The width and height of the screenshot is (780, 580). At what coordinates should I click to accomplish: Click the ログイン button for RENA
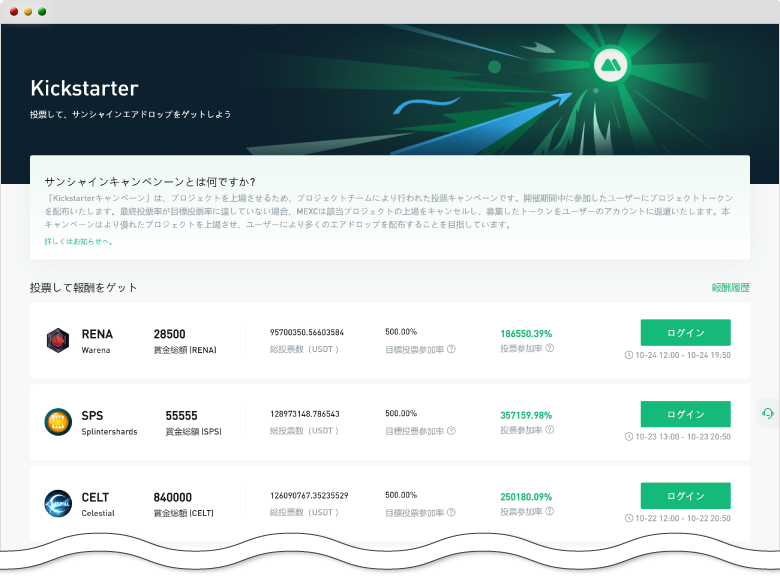[685, 332]
